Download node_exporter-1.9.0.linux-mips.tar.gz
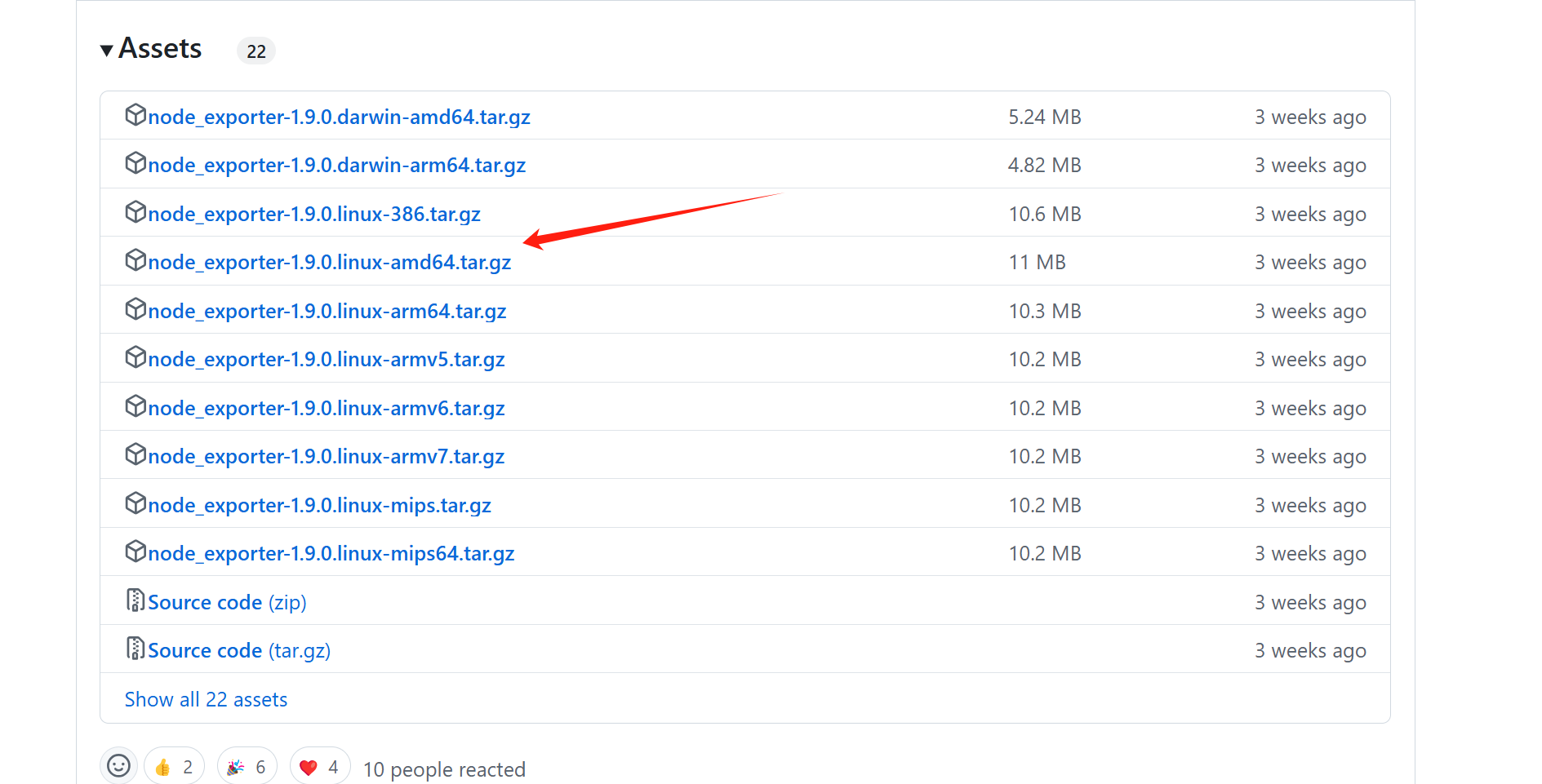The image size is (1542, 784). click(319, 505)
